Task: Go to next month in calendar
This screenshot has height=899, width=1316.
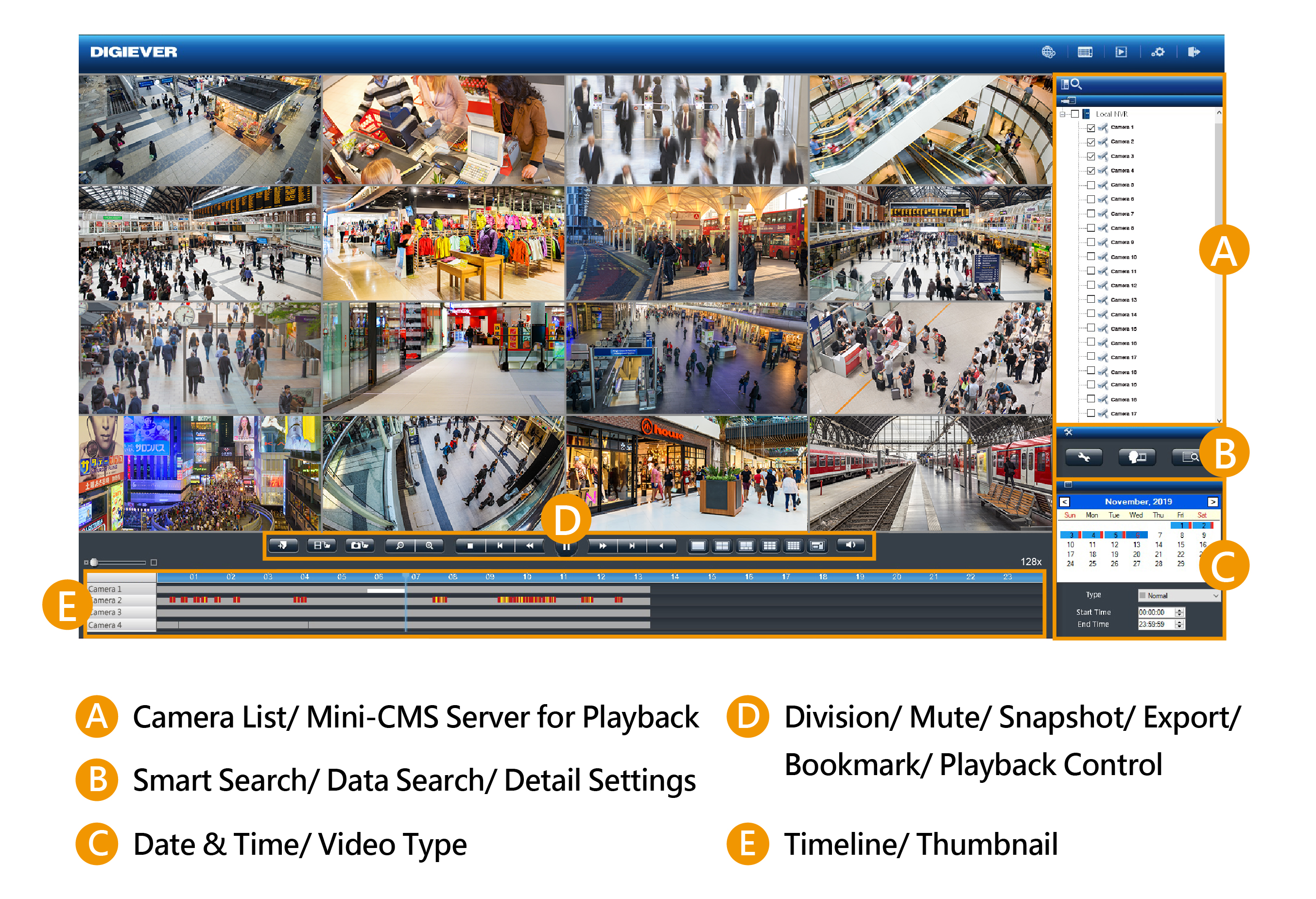Action: pyautogui.click(x=1212, y=501)
